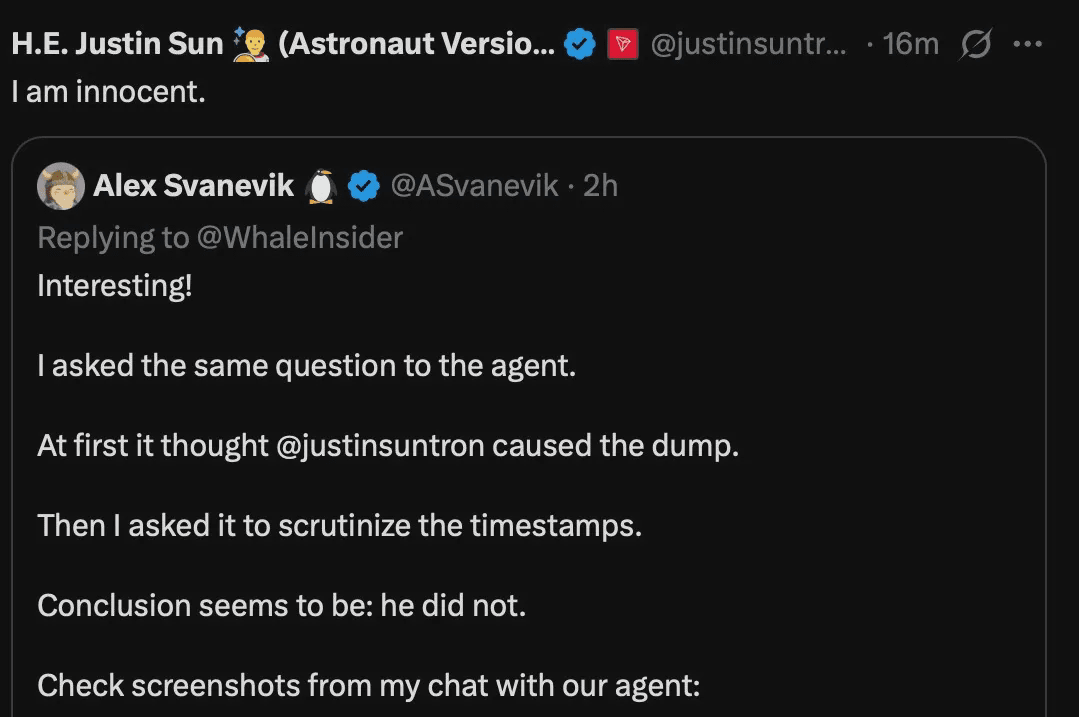Open the @WhaleInsider reply mention
Viewport: 1079px width, 717px height.
tap(299, 238)
